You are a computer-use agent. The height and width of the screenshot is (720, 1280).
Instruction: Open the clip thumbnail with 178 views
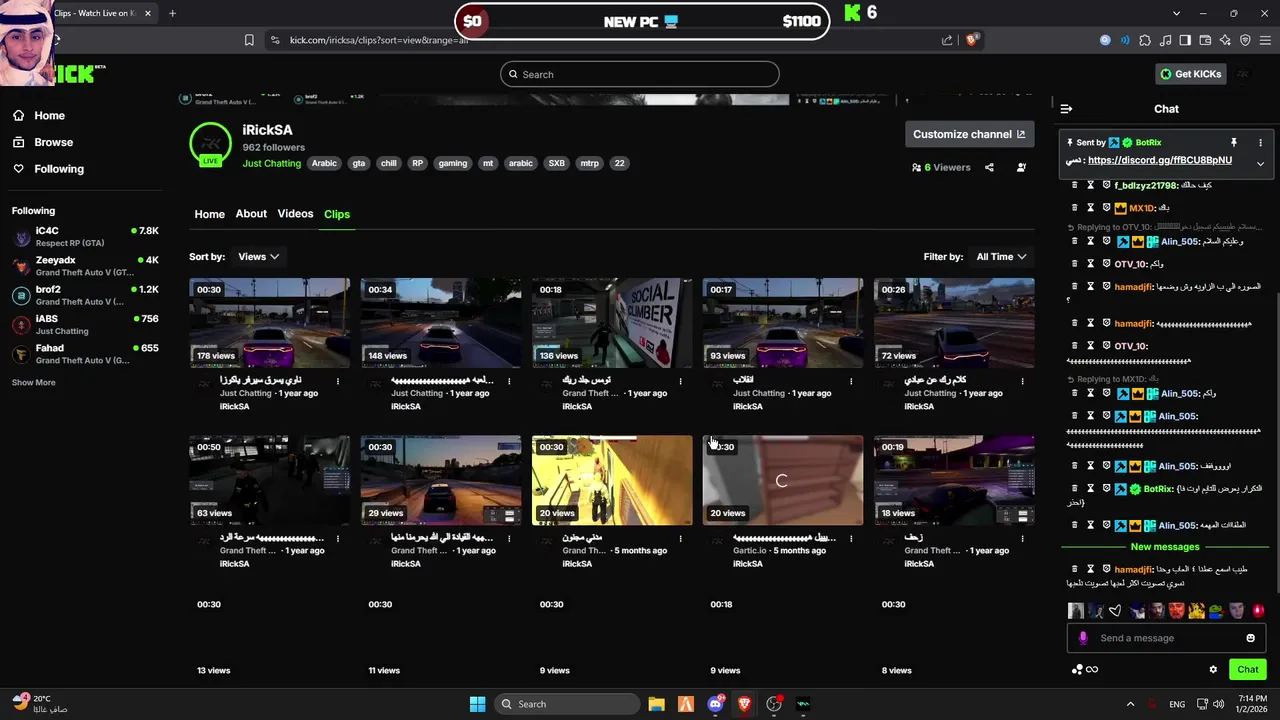point(270,323)
